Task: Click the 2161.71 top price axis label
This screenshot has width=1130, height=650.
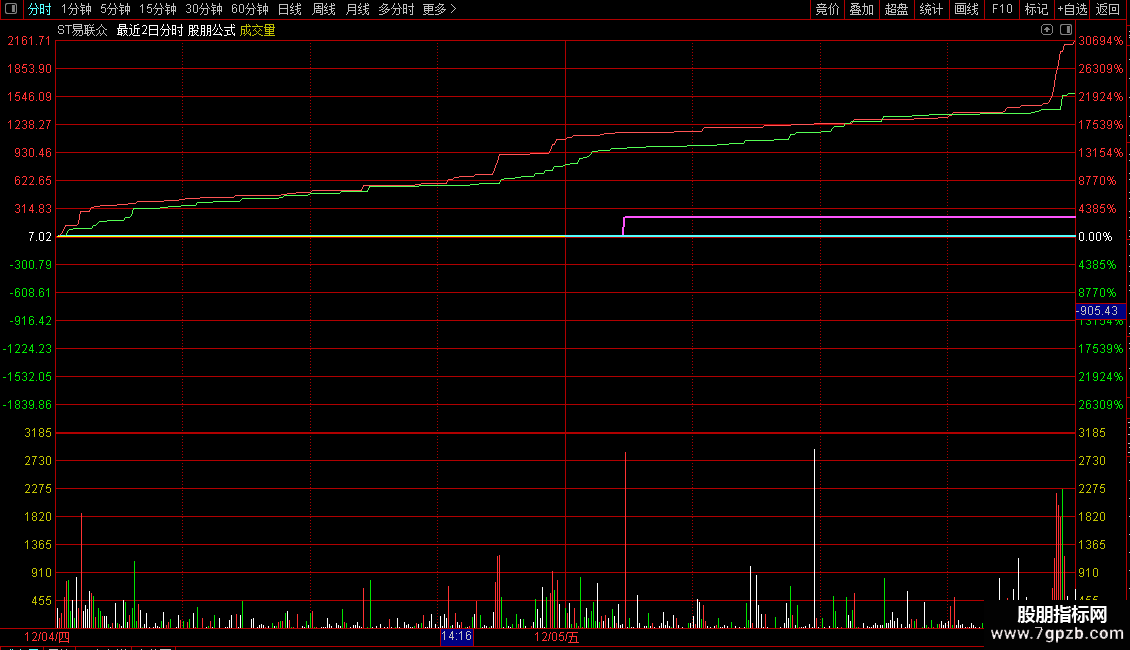Action: pyautogui.click(x=30, y=41)
